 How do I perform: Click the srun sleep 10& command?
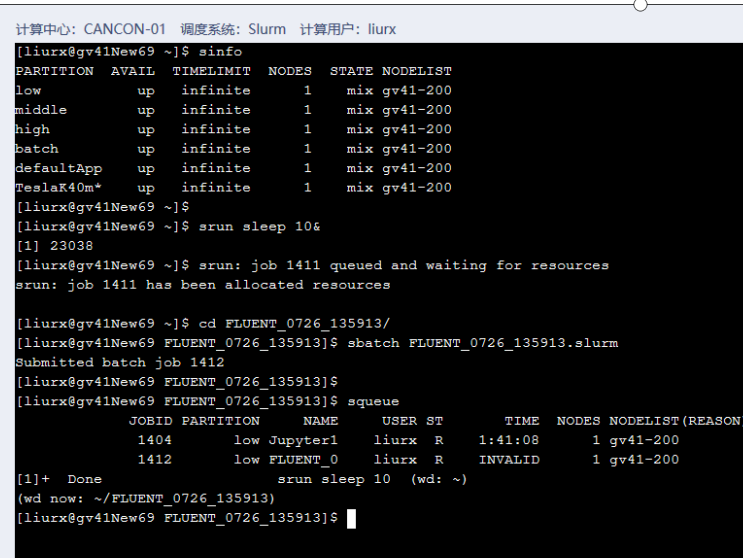260,226
